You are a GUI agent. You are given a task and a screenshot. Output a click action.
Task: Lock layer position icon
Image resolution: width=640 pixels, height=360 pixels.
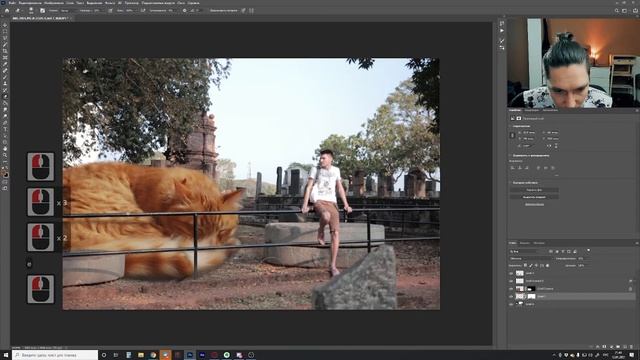click(x=536, y=265)
